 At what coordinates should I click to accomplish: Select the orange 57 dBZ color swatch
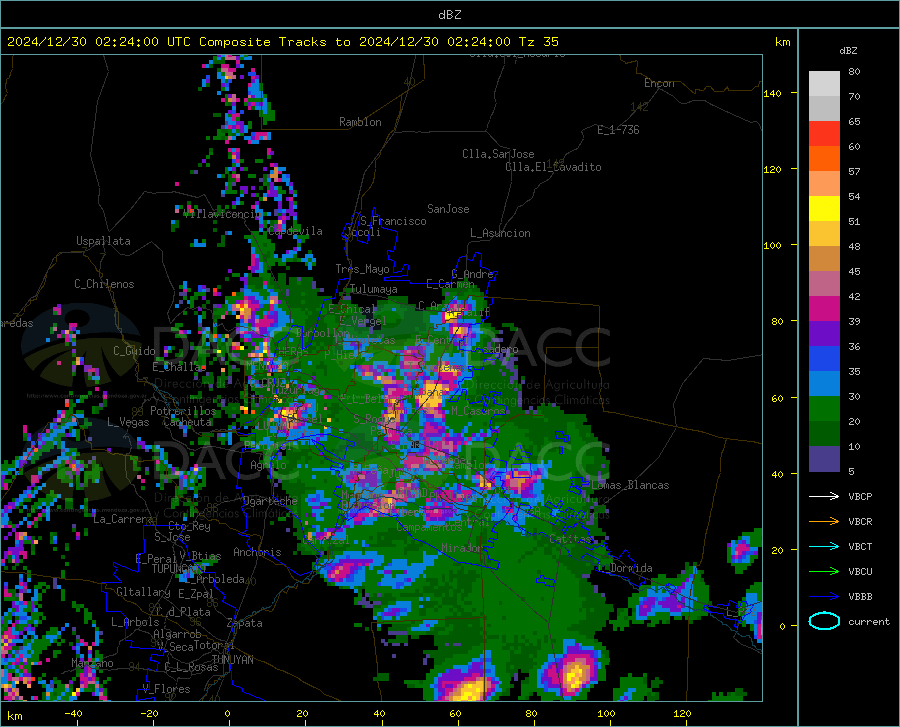point(824,159)
